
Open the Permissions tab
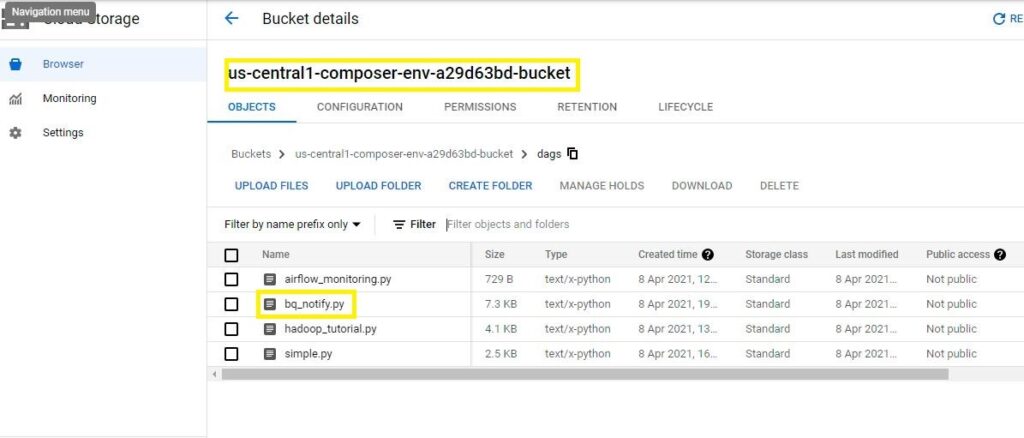click(480, 107)
